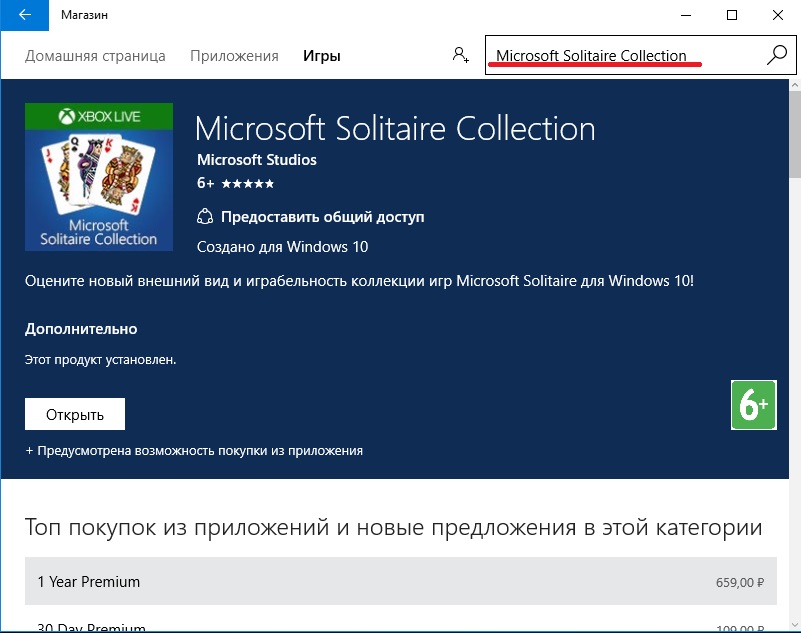The image size is (801, 633).
Task: Click the share icon beside Предоставить общий доступ
Action: pyautogui.click(x=205, y=216)
